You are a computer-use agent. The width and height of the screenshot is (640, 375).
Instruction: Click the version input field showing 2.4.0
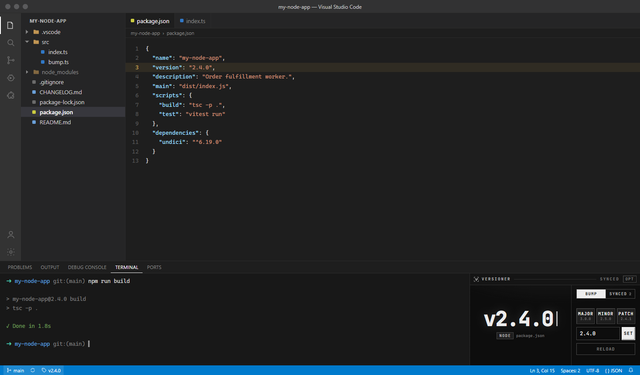[598, 333]
